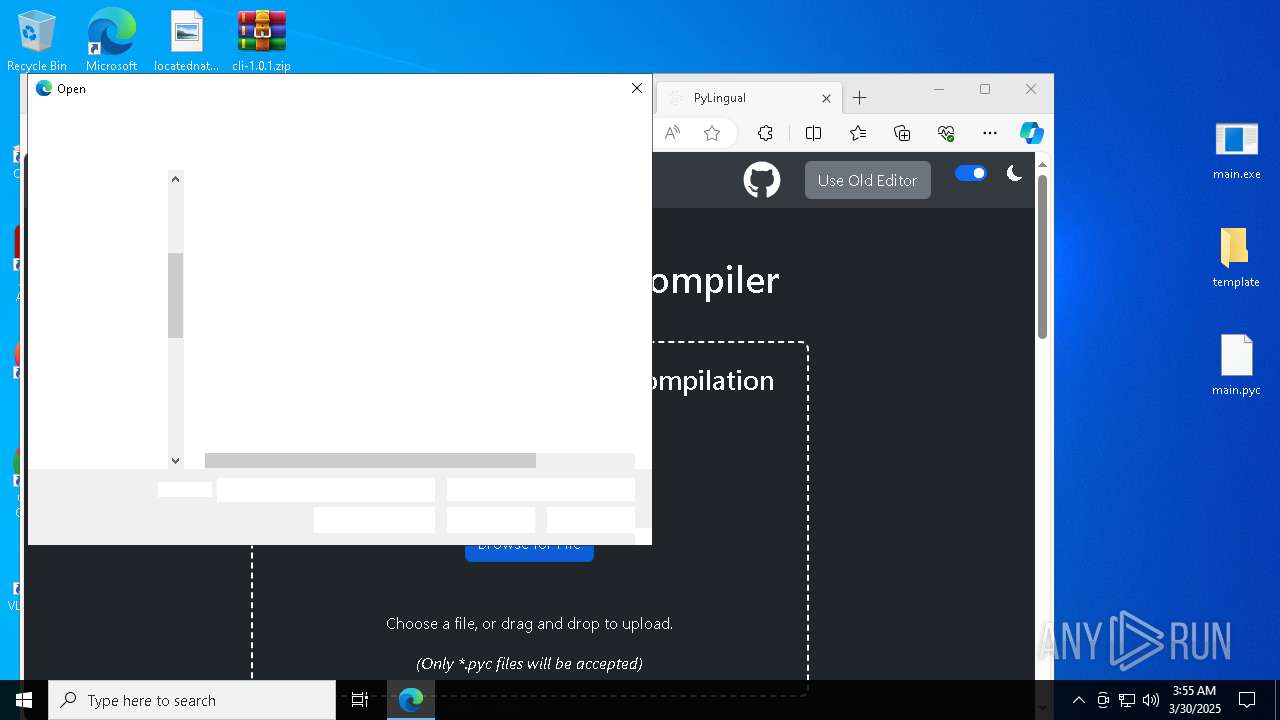Open Edge Settings and more menu
1280x720 pixels.
(990, 133)
